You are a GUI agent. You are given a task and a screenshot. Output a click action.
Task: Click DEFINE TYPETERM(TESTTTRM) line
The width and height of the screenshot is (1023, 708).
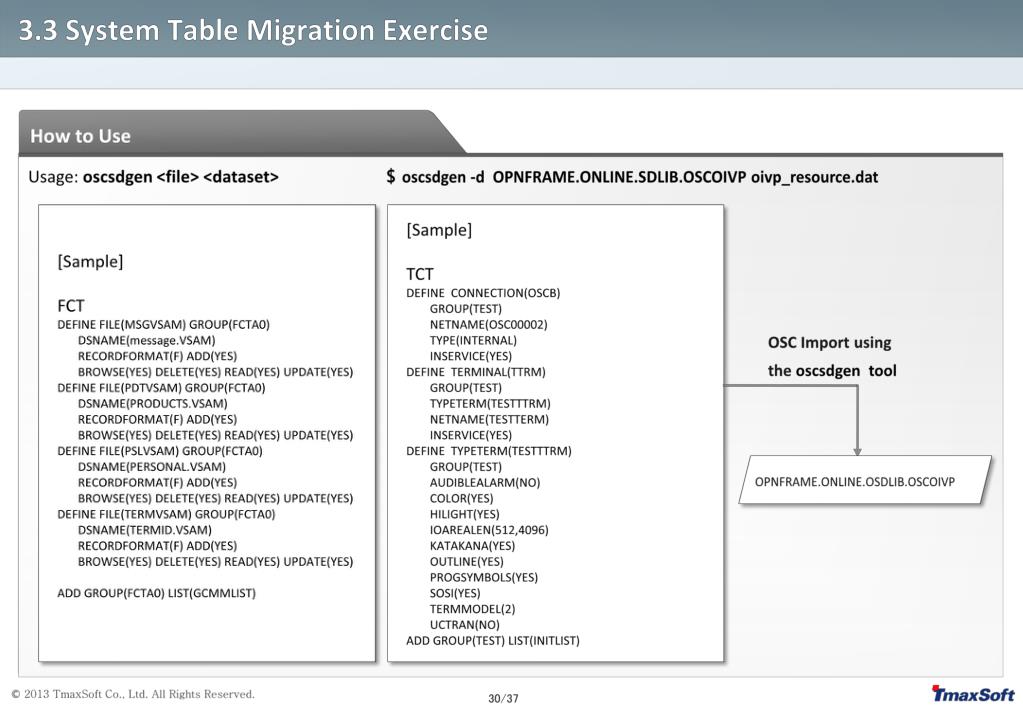[489, 451]
